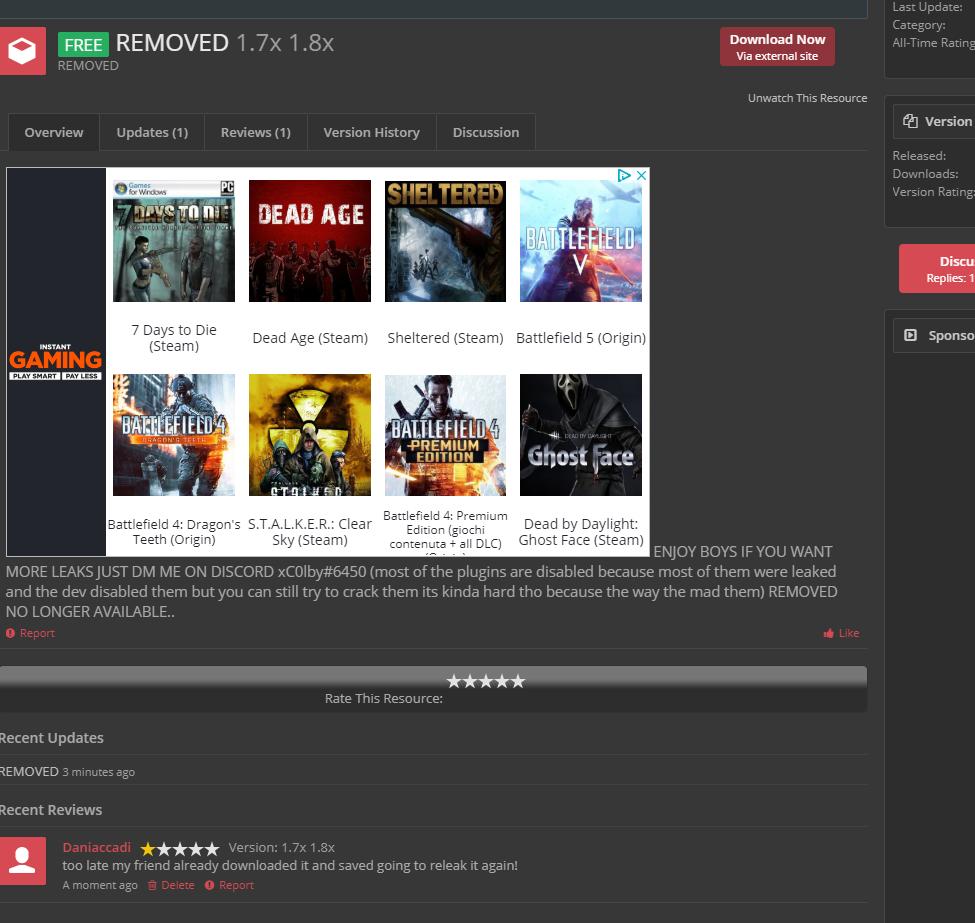The height and width of the screenshot is (923, 975).
Task: Click the Instant Gaming logo banner
Action: pyautogui.click(x=56, y=361)
